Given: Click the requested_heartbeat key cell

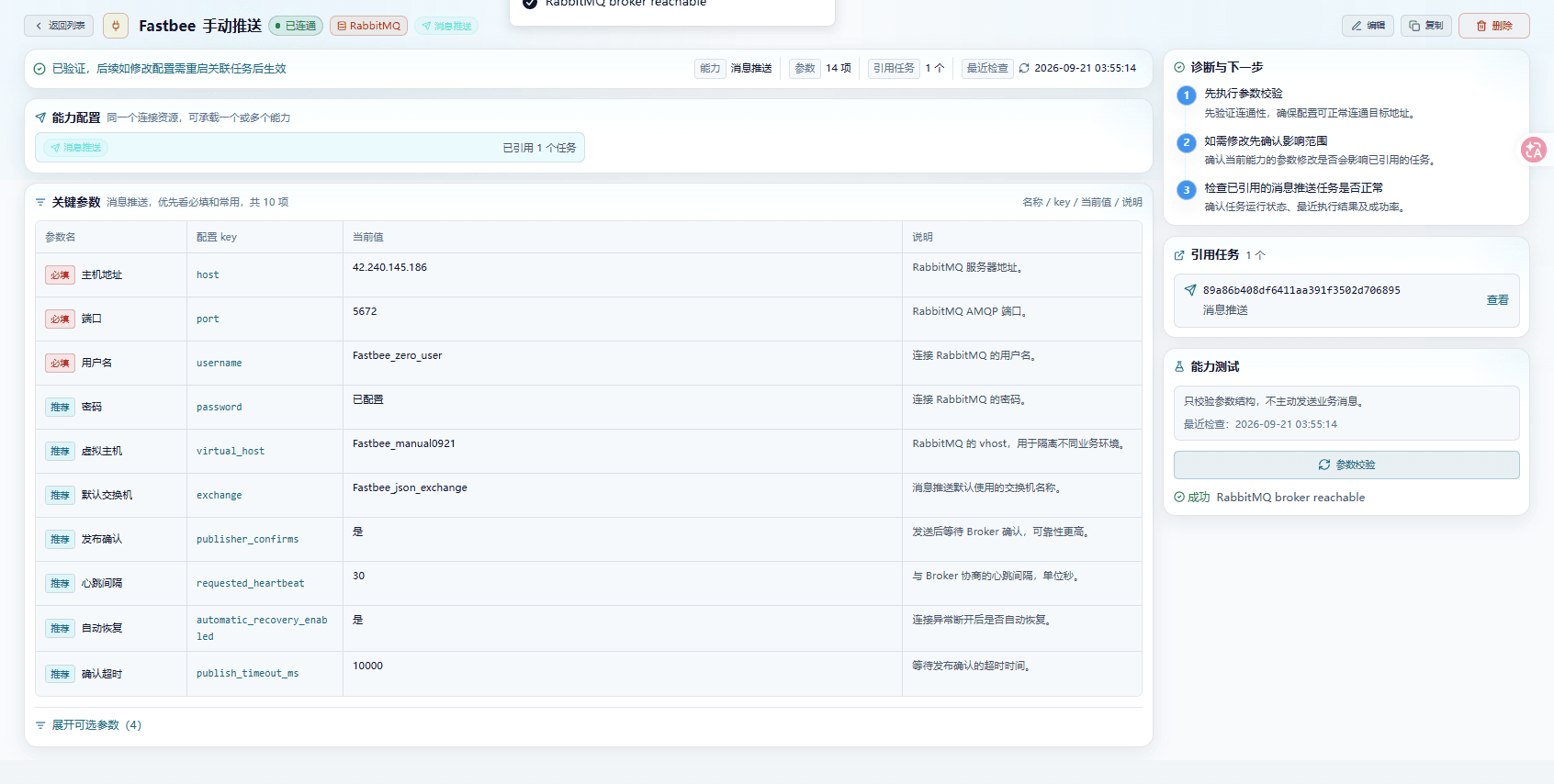Looking at the screenshot, I should click(x=265, y=583).
